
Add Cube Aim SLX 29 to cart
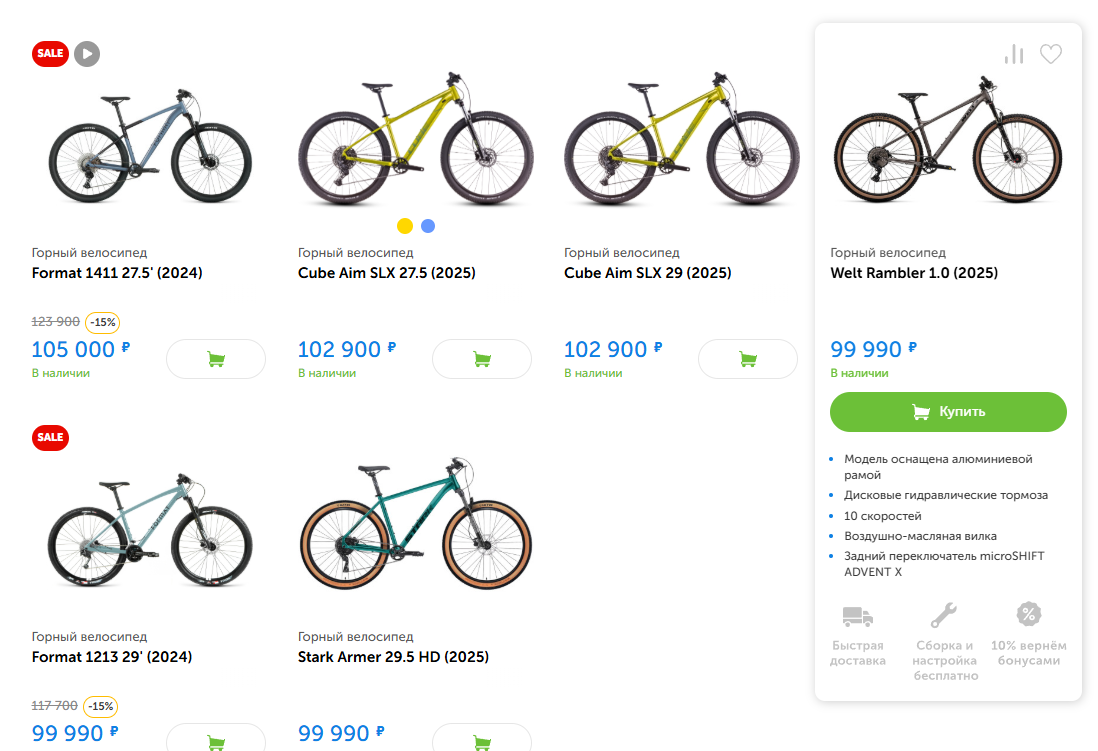coord(748,359)
